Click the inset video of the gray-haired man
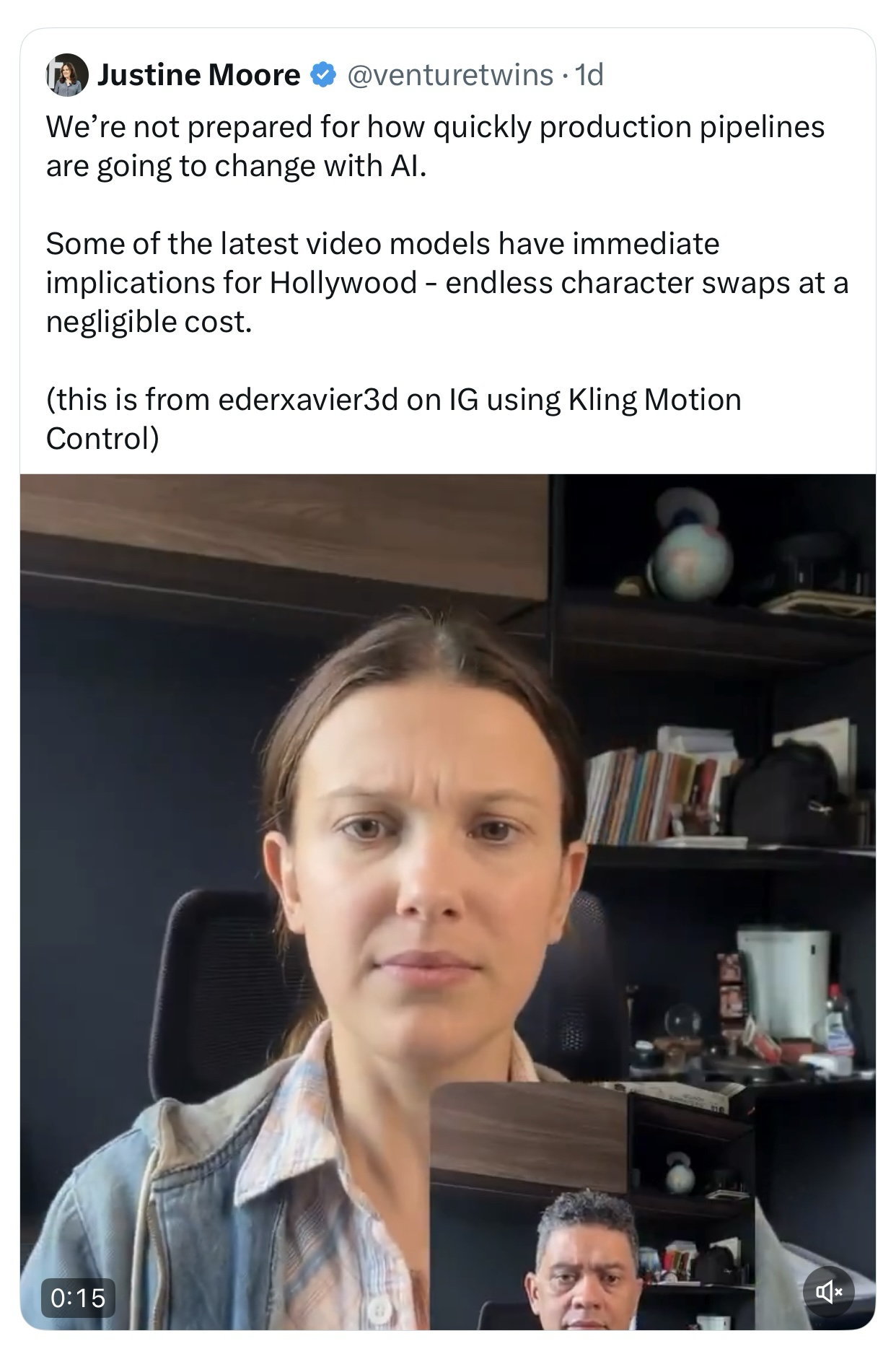This screenshot has width=896, height=1354. coord(592,1206)
